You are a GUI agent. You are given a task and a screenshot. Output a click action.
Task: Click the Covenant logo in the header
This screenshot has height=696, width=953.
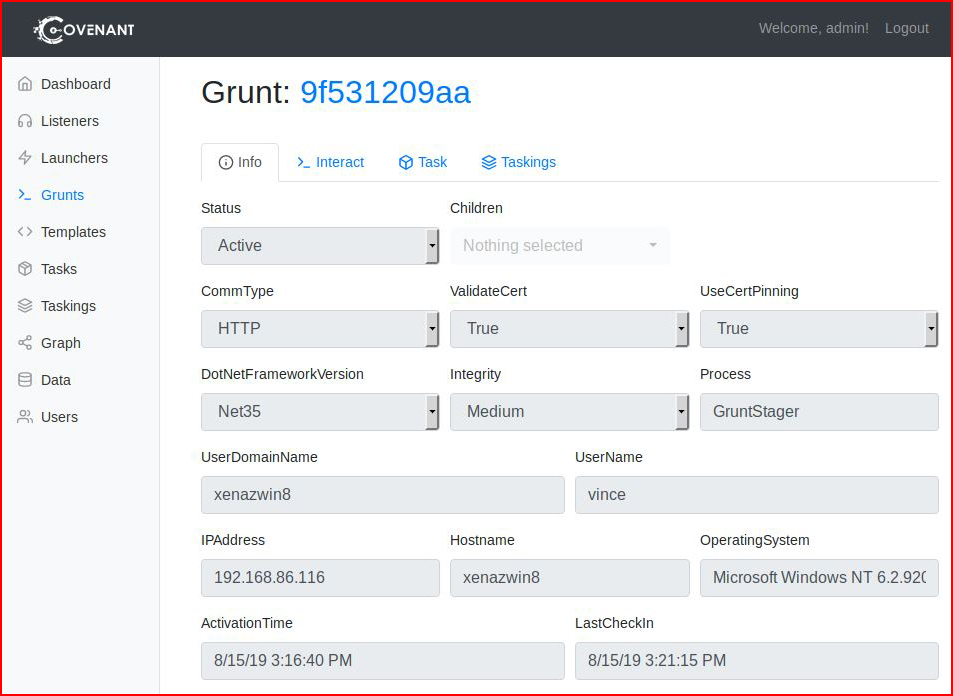coord(84,29)
